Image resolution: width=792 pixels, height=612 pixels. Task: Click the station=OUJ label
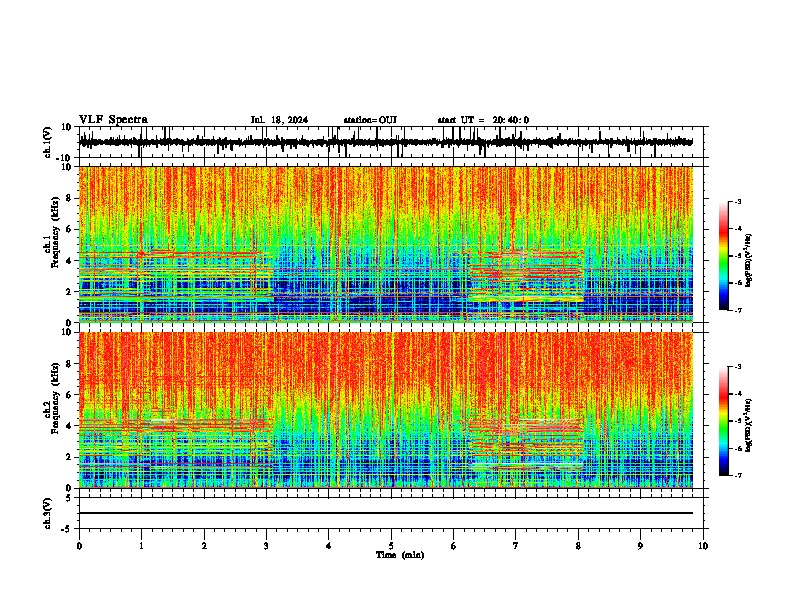coord(370,120)
